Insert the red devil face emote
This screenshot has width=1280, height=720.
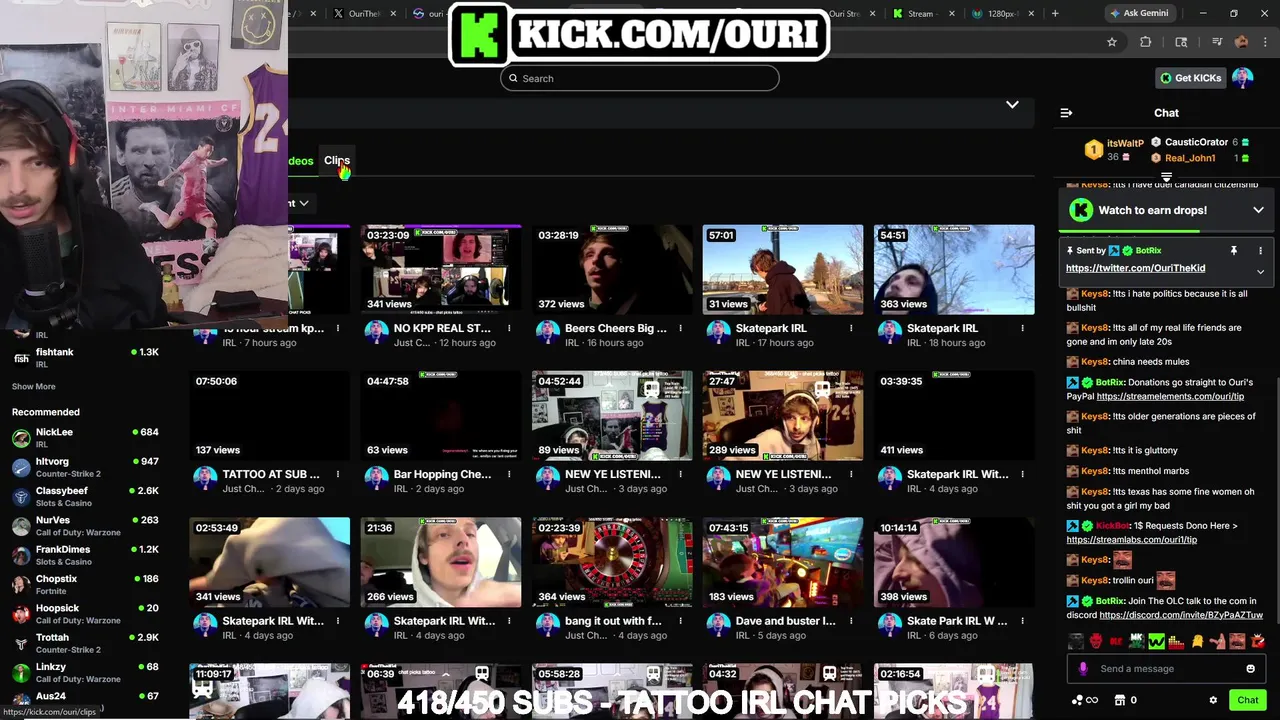pos(1096,641)
